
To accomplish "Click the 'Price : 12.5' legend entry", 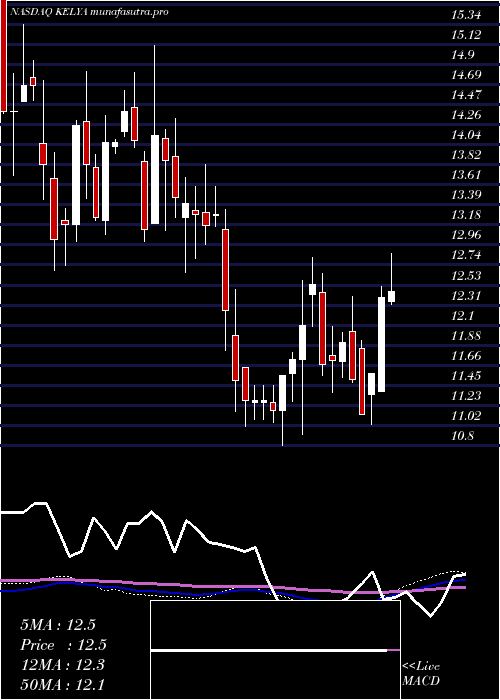I will coord(64,645).
